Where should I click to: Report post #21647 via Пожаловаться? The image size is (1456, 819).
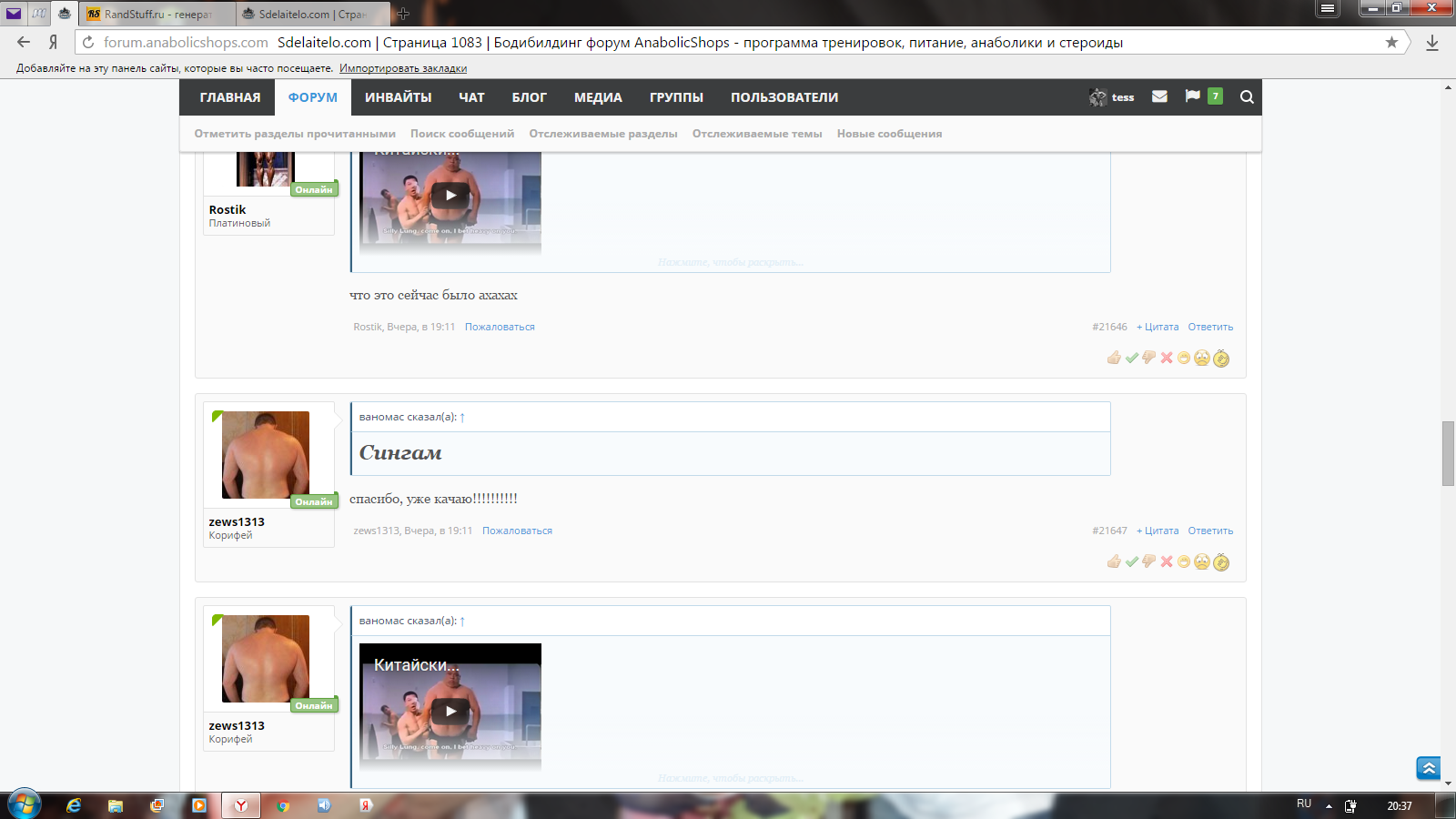pos(517,531)
